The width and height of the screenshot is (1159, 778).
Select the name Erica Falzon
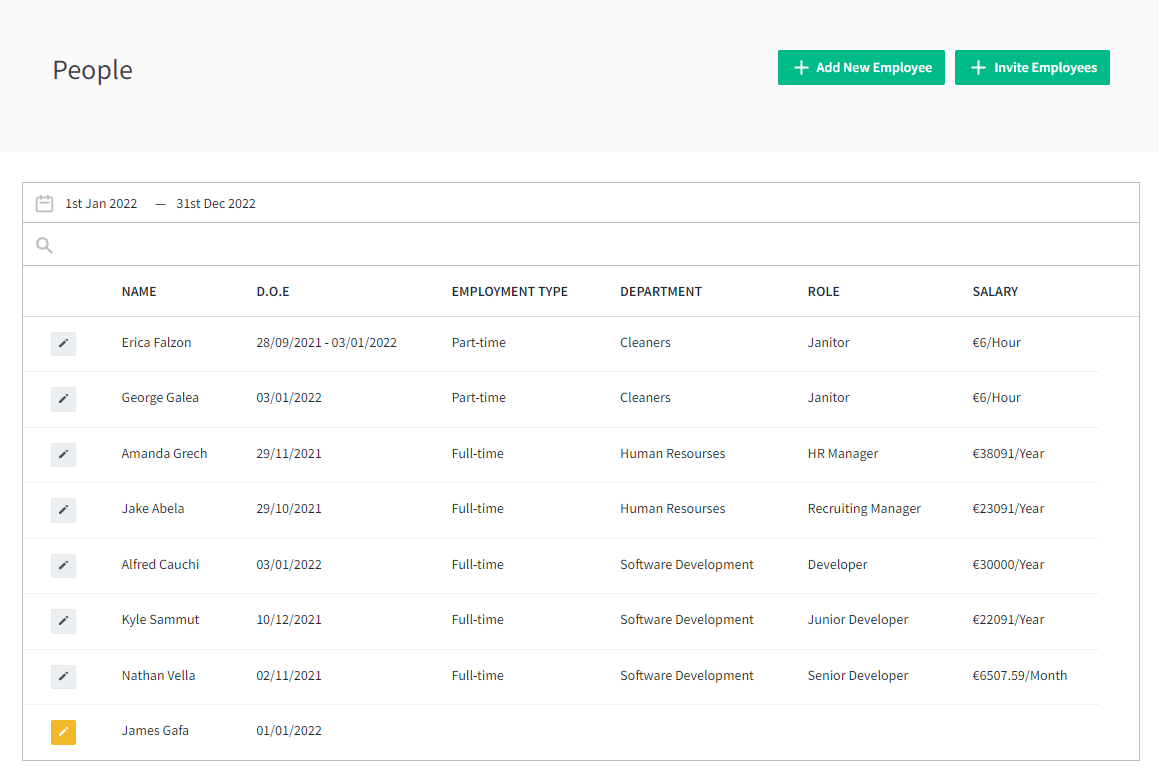[156, 343]
